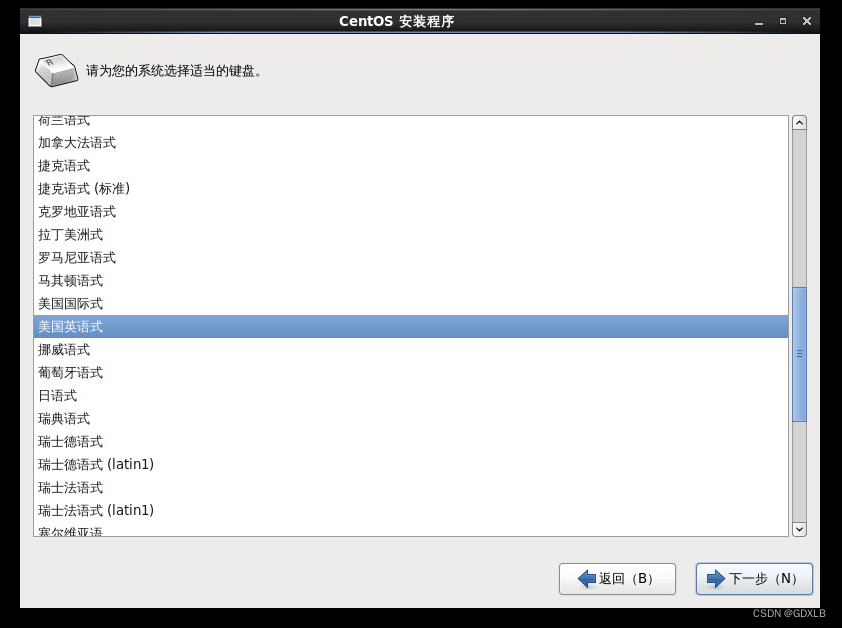
Task: Open the window menu icon in the title bar
Action: [x=35, y=21]
